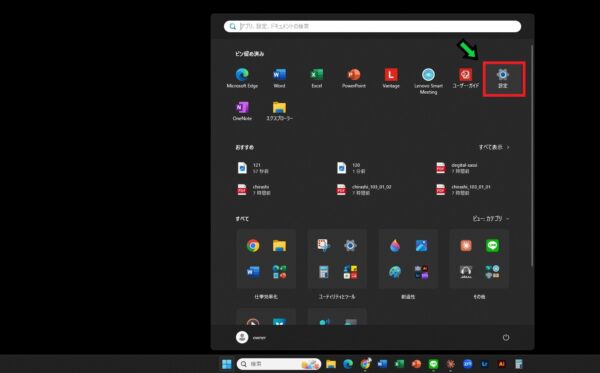The height and width of the screenshot is (373, 600).
Task: Click the taskbar 検索 search box
Action: tap(279, 364)
